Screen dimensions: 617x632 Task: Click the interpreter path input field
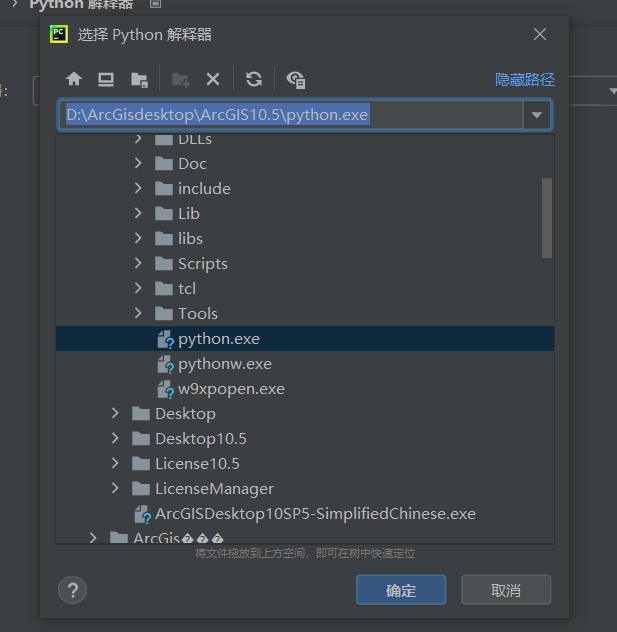coord(291,115)
